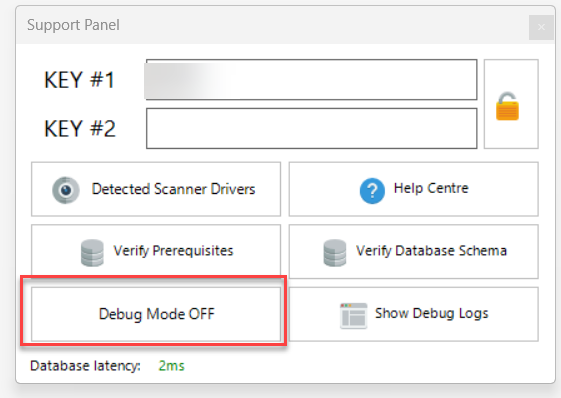The image size is (561, 398).
Task: Run Verify Database Schema
Action: (414, 251)
